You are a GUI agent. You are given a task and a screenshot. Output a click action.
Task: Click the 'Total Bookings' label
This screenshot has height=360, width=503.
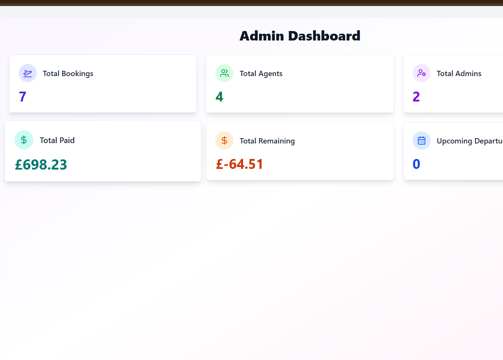68,74
